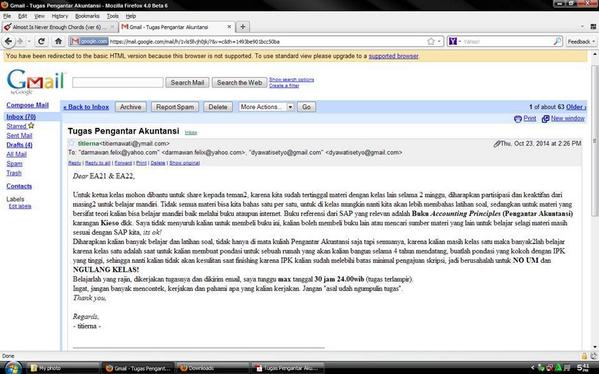
Task: Open the Help menu
Action: 131,16
